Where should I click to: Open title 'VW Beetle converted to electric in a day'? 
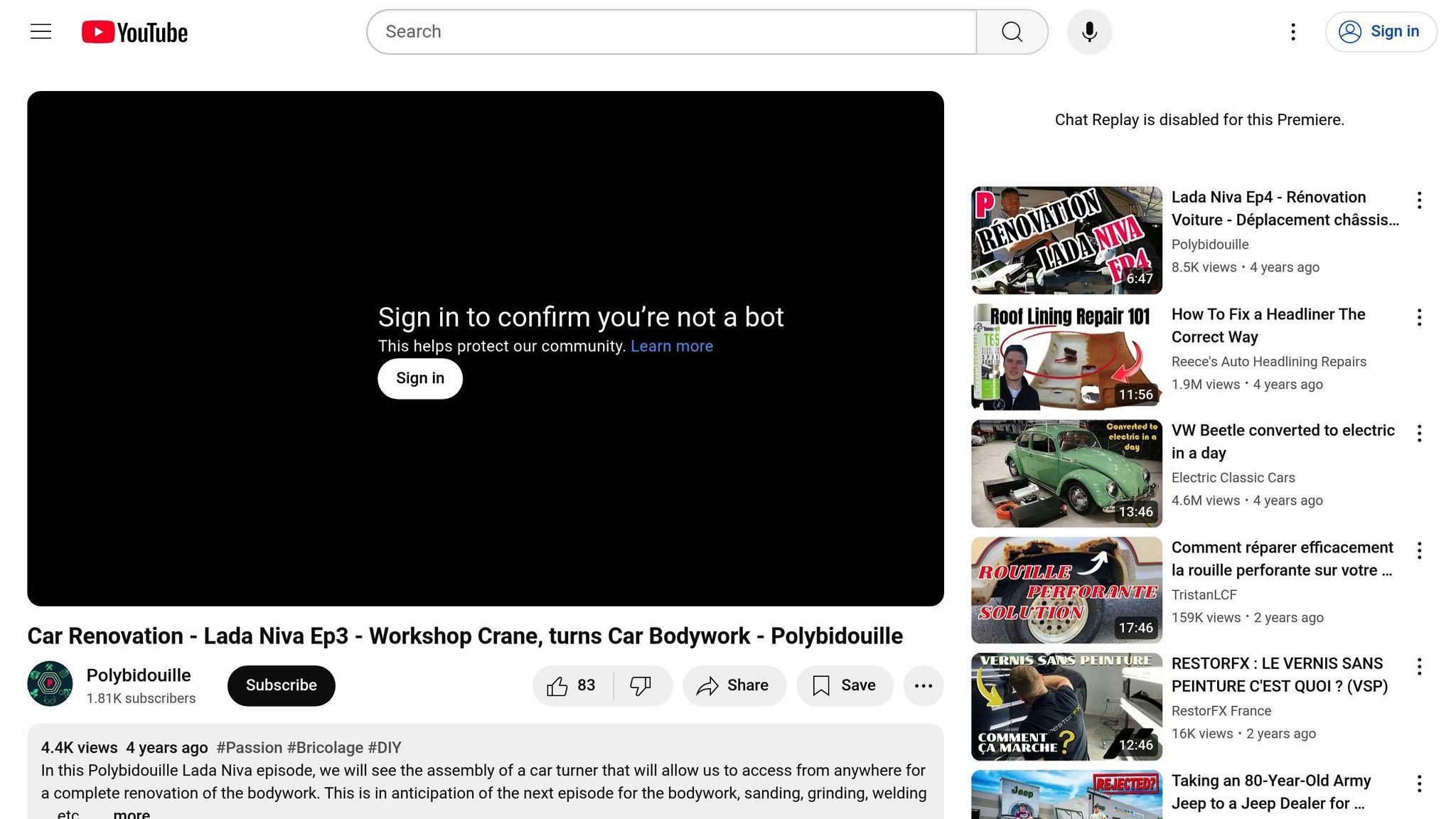click(x=1283, y=441)
